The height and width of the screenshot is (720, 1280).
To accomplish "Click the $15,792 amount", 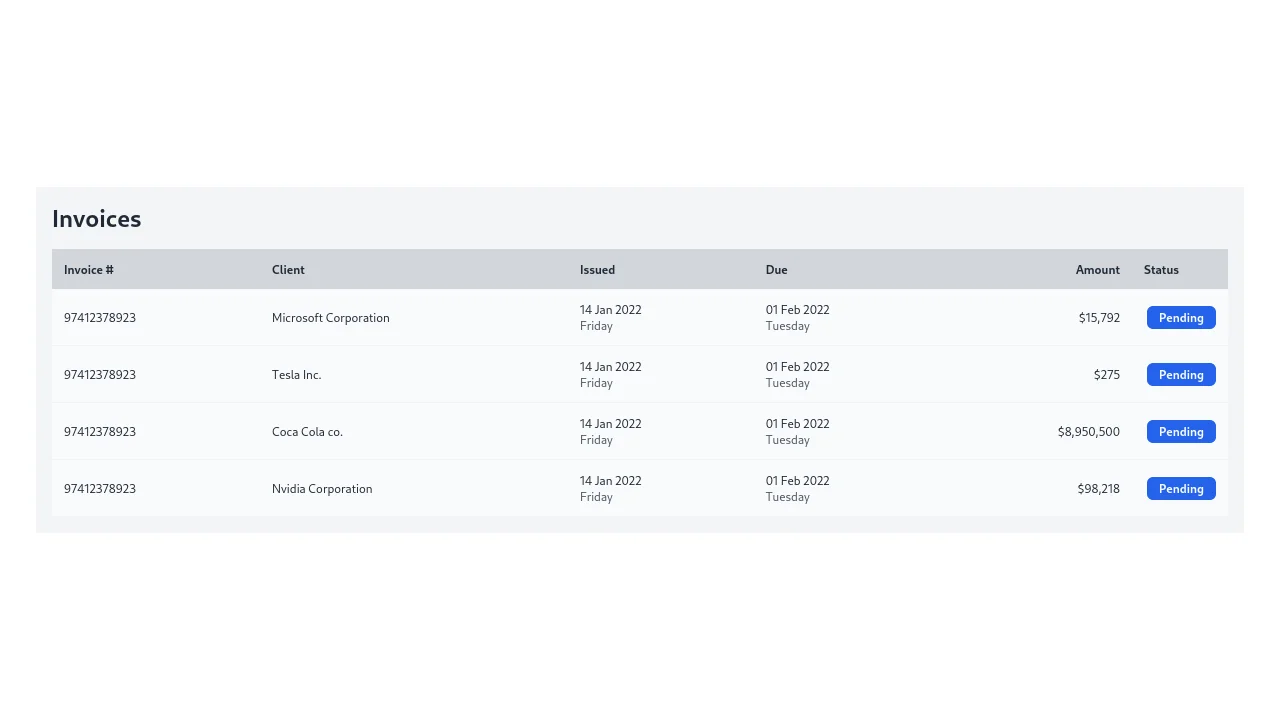I will 1099,318.
